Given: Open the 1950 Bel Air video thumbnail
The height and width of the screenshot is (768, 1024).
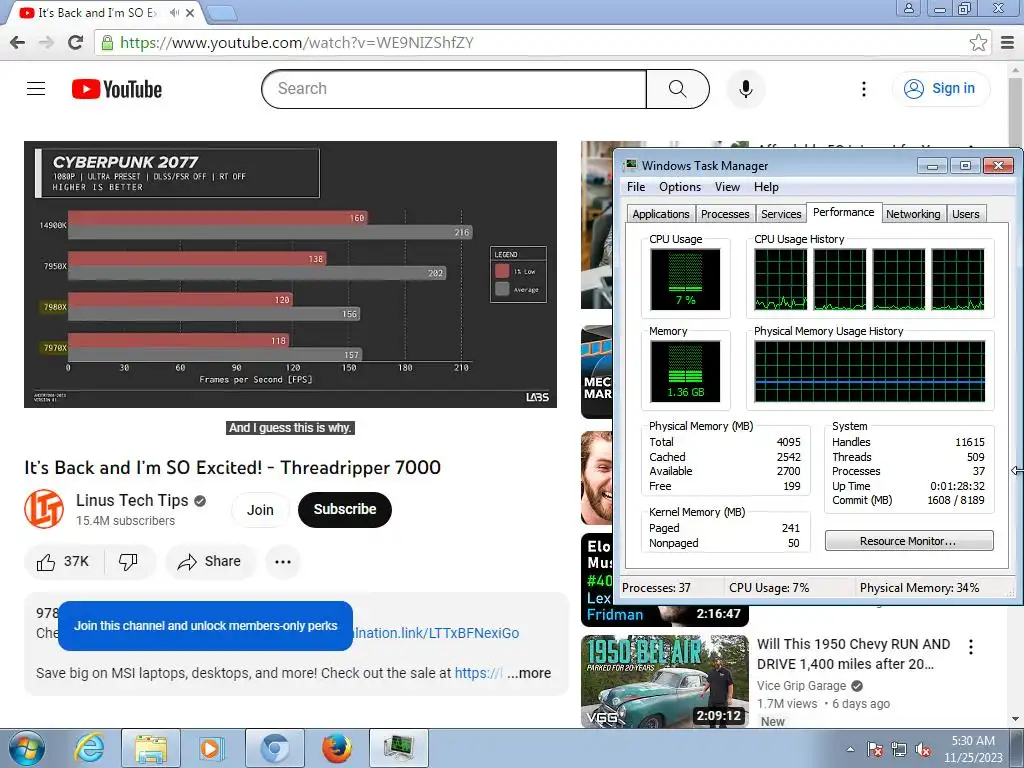Looking at the screenshot, I should [664, 680].
